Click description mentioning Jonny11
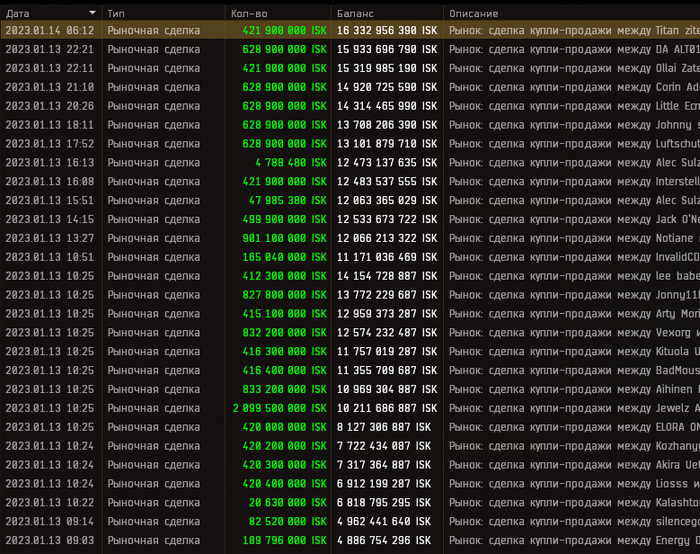Image resolution: width=700 pixels, height=554 pixels. [x=574, y=295]
